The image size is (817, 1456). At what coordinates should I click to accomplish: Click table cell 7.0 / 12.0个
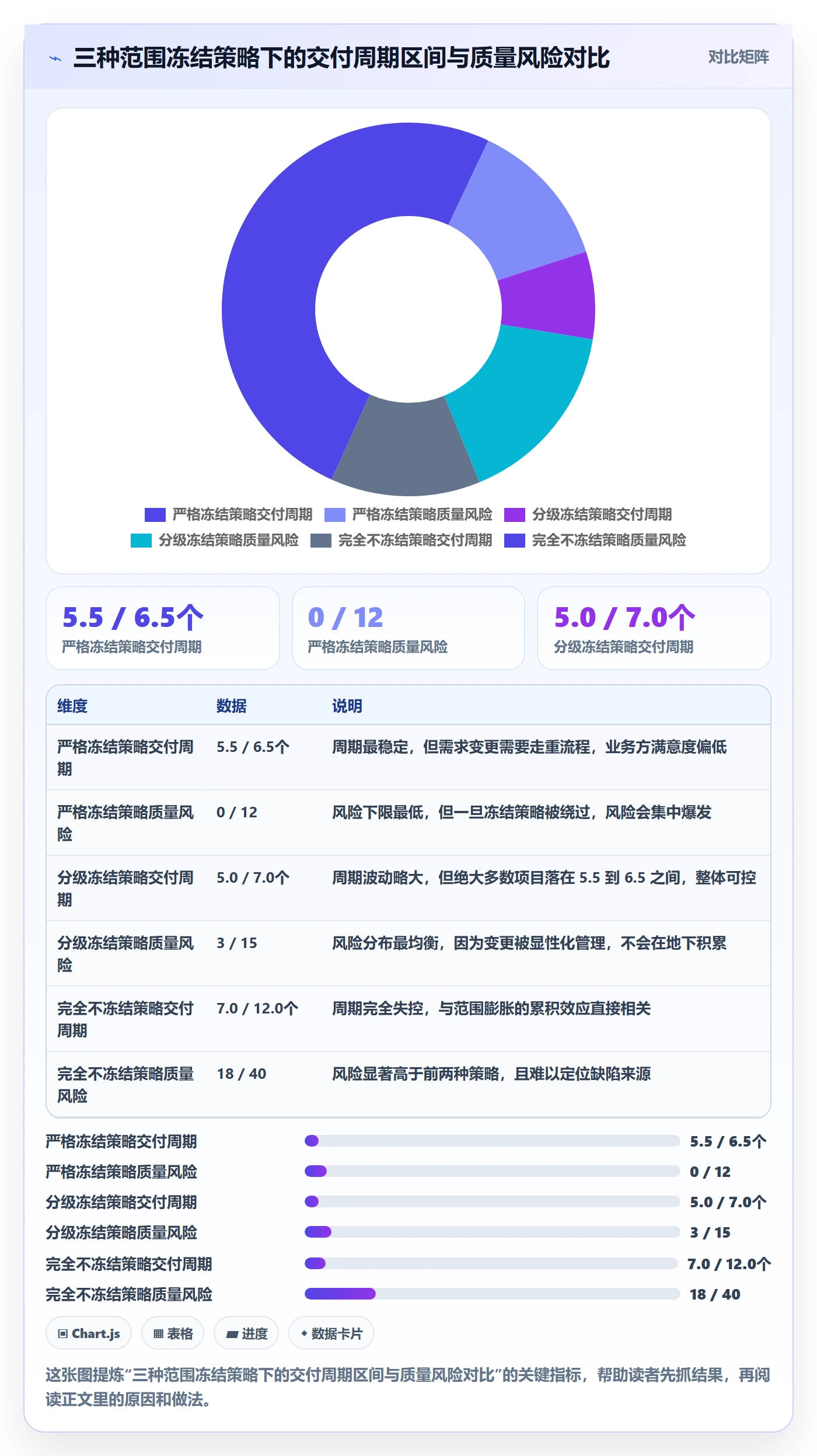(x=257, y=1008)
